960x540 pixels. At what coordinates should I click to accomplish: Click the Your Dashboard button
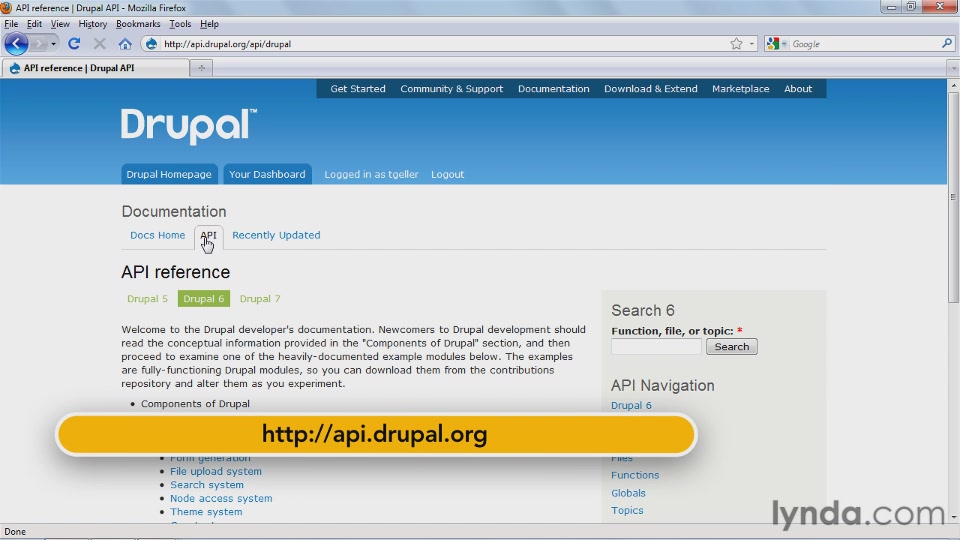[x=267, y=174]
